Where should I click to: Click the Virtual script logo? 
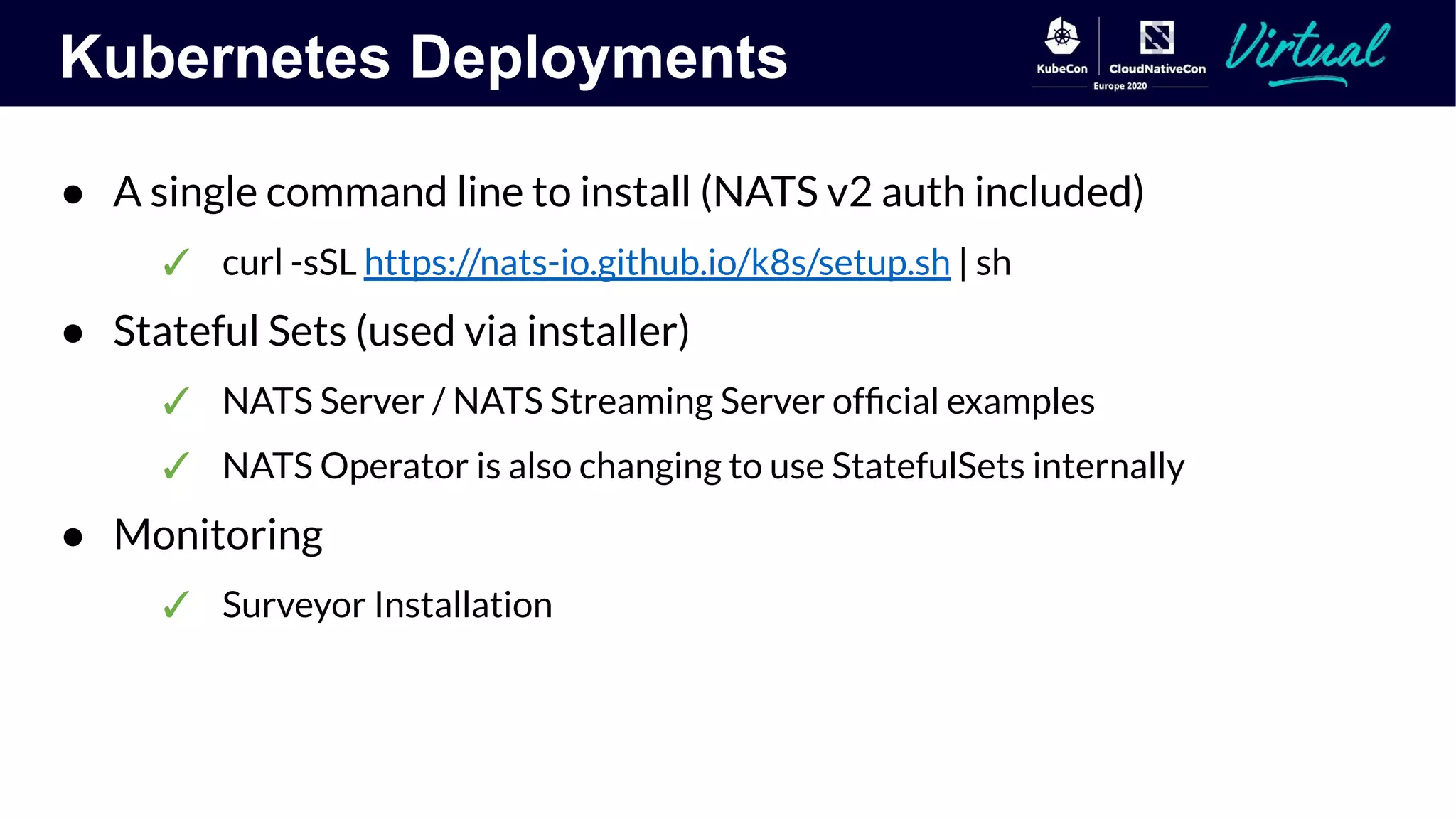point(1307,53)
